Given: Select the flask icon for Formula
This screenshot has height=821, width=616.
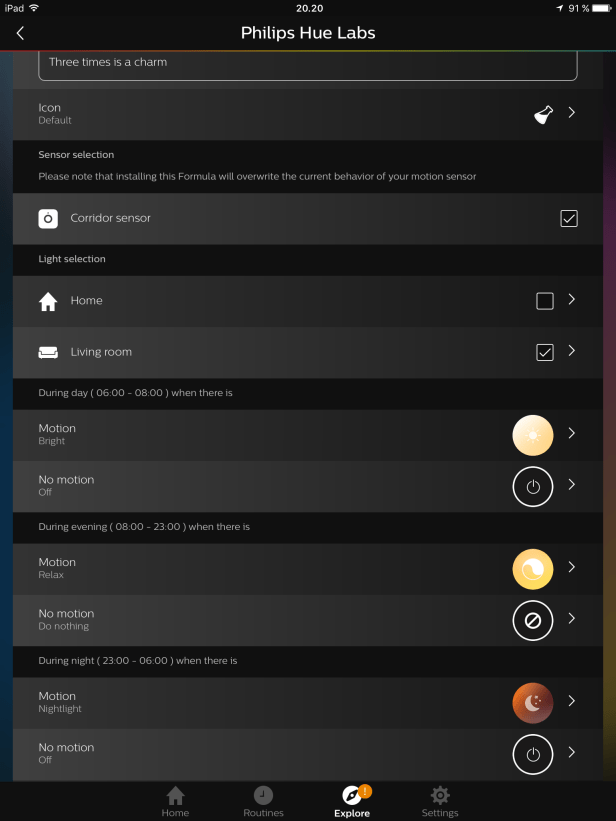Looking at the screenshot, I should 543,114.
